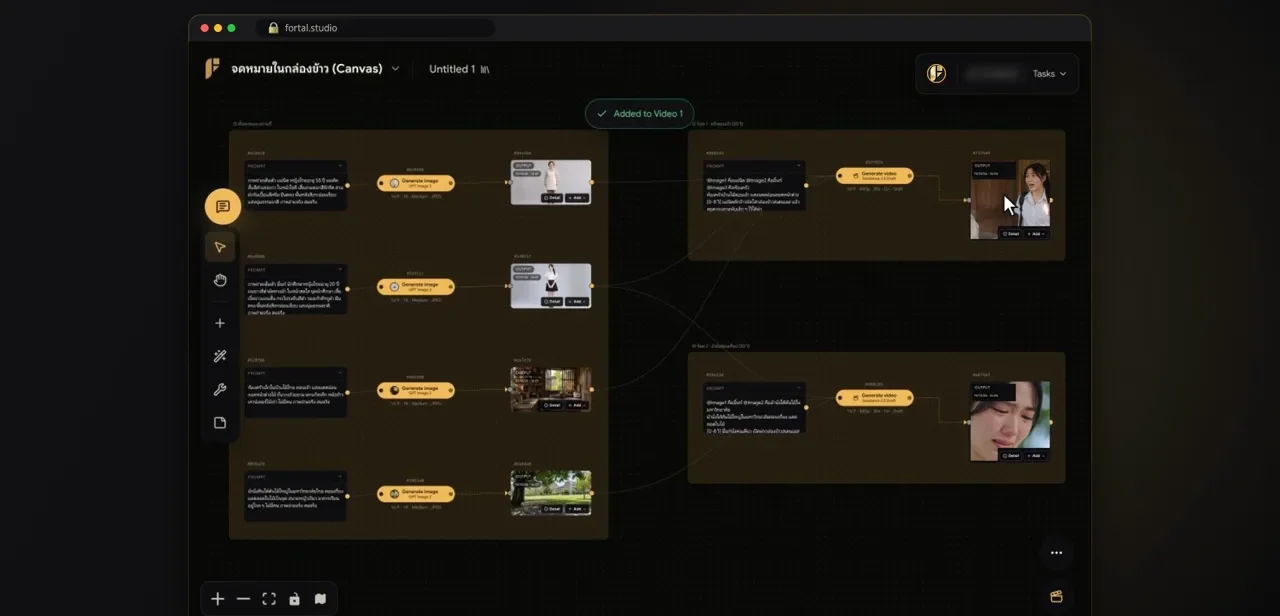
Task: Click the first prompt text box
Action: pyautogui.click(x=297, y=191)
